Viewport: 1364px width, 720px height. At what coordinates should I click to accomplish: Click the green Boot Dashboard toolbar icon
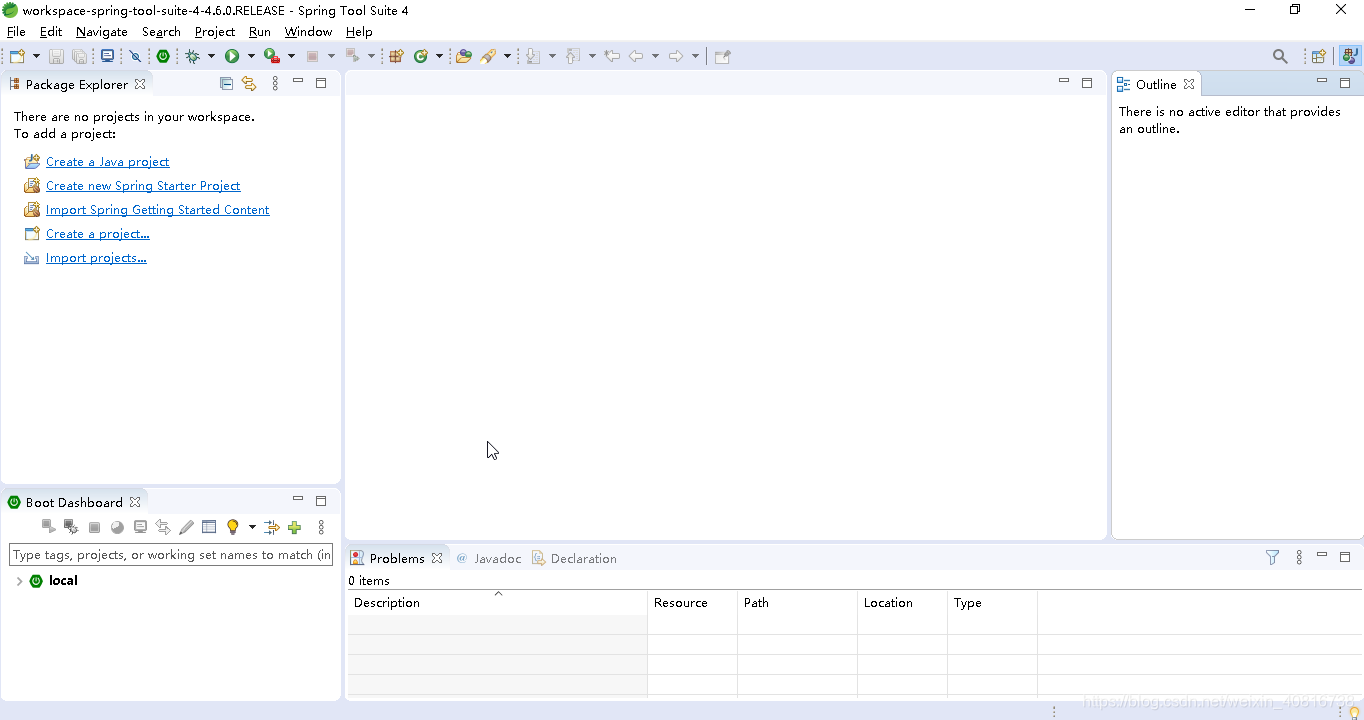click(x=163, y=56)
